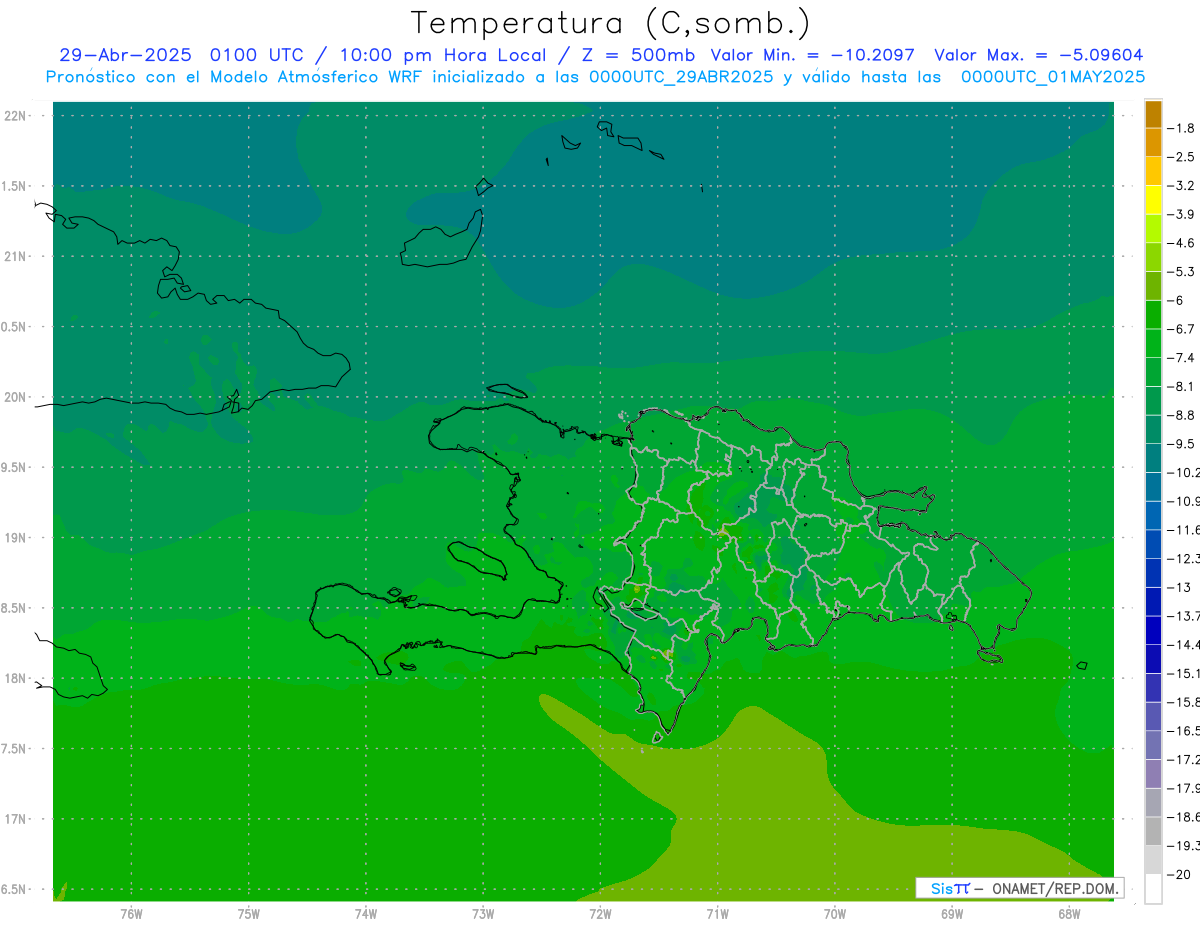Click the "-4.6" legend value
The width and height of the screenshot is (1200, 927).
(x=1181, y=243)
